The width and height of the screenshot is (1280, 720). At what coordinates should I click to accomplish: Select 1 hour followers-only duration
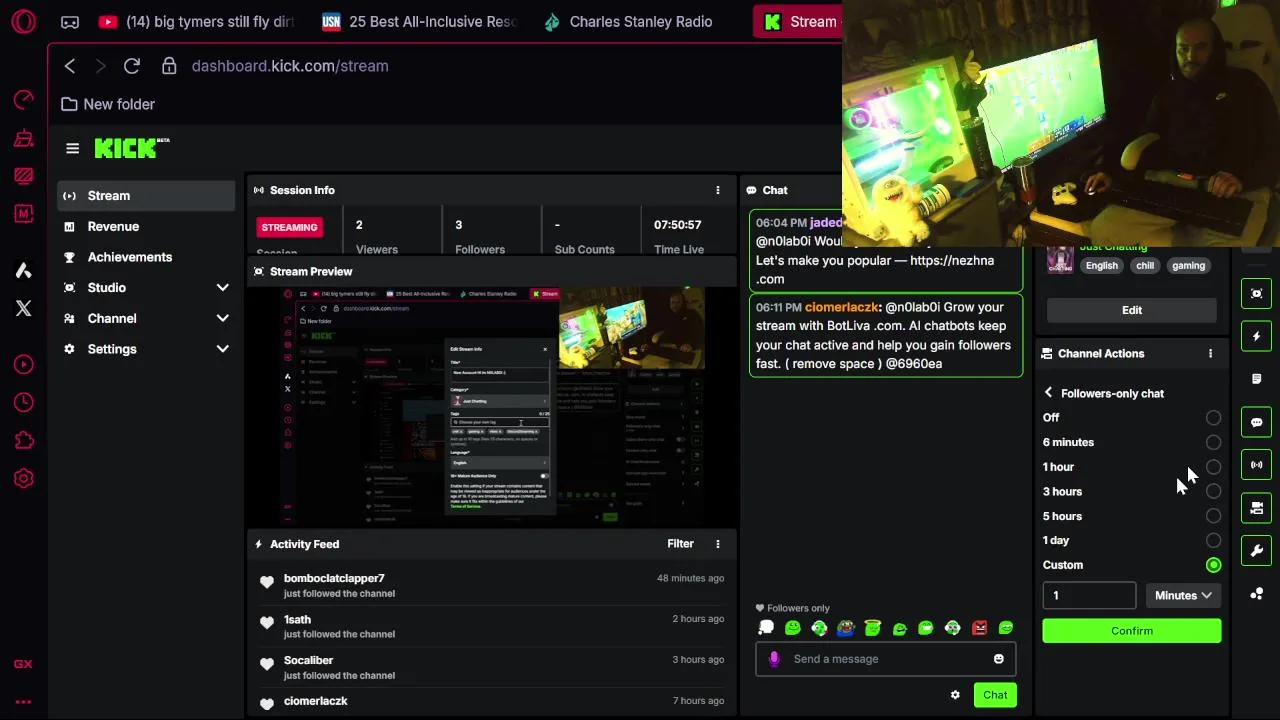[x=1213, y=467]
